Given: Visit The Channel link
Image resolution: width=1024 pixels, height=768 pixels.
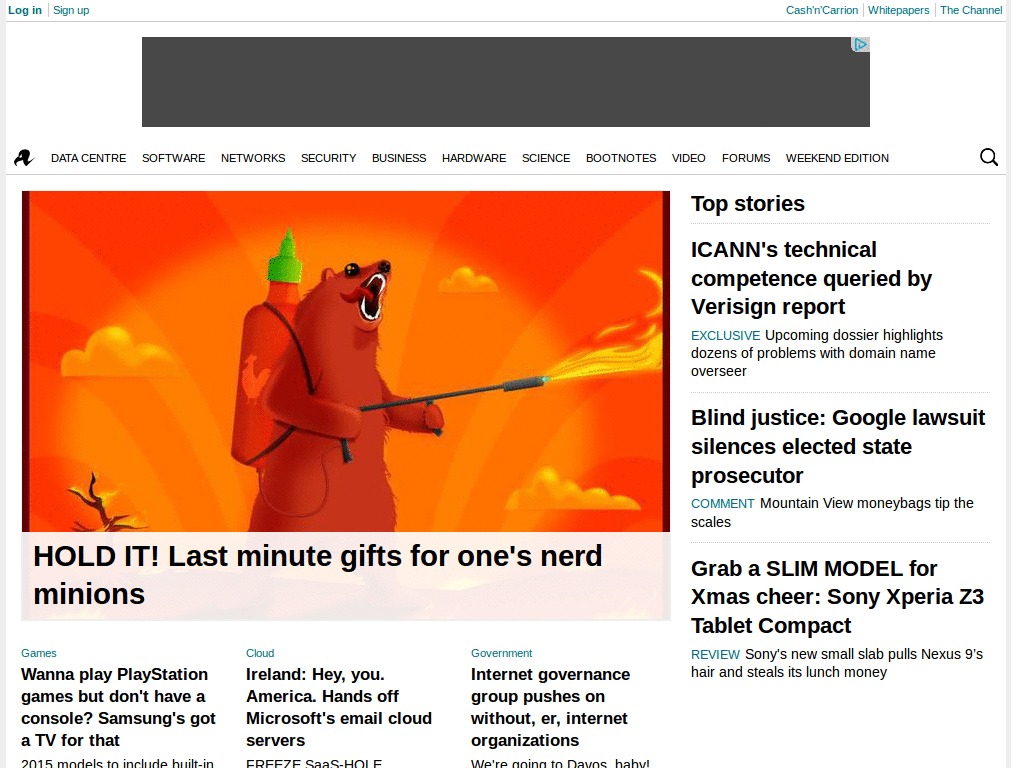Looking at the screenshot, I should click(x=971, y=10).
